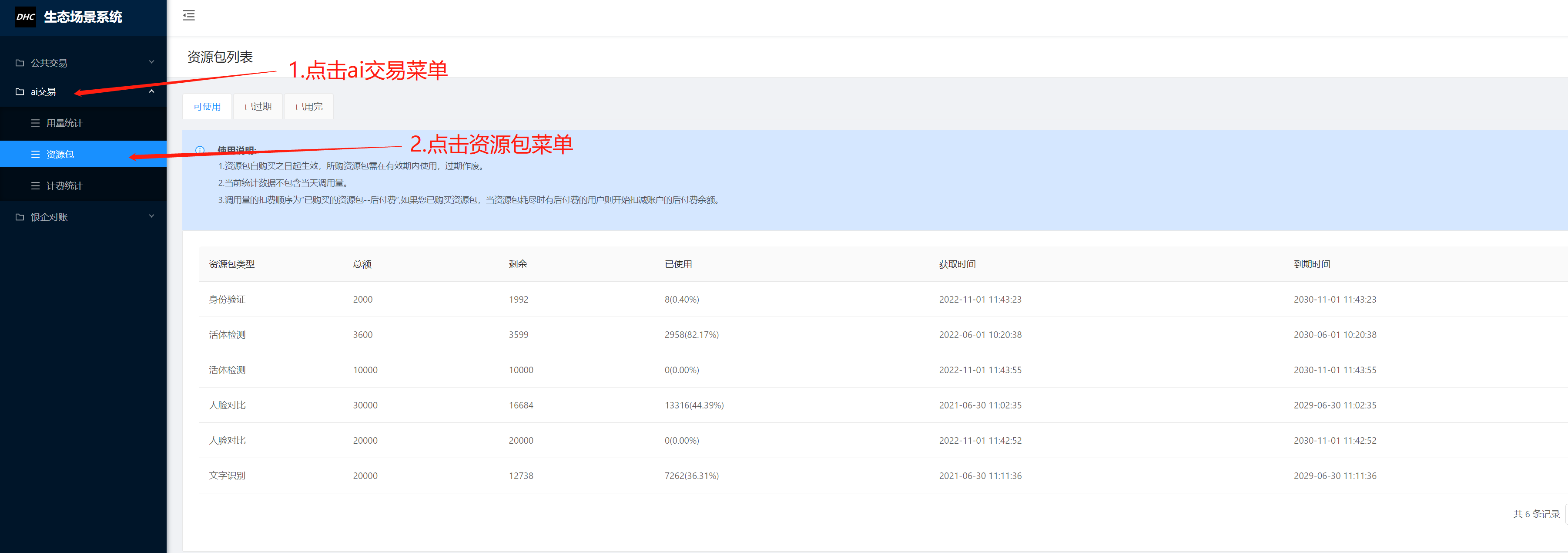Click expiry time 2030-11-01 11:43:23
The image size is (1568, 553).
click(1335, 300)
